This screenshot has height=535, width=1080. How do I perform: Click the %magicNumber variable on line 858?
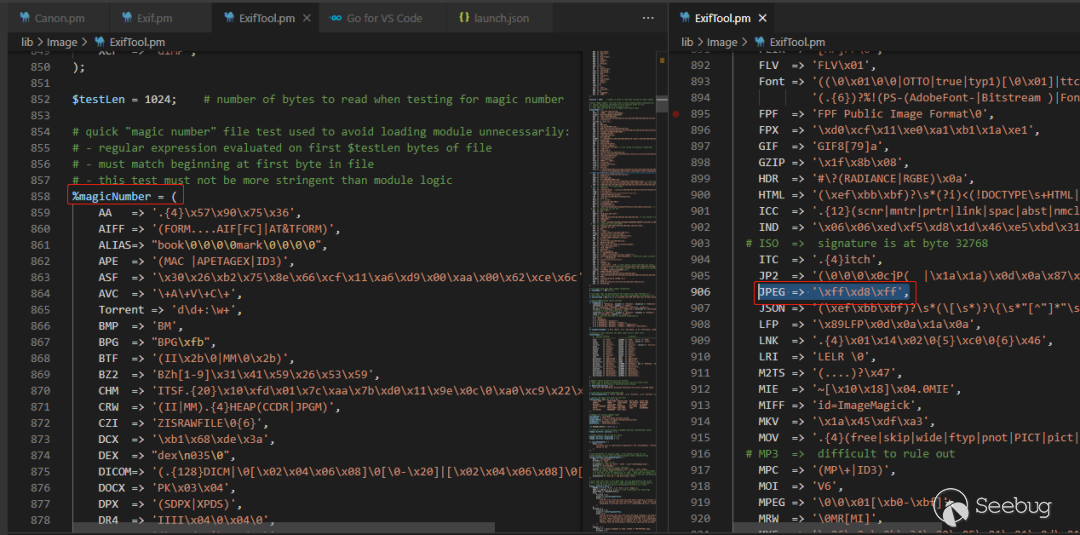112,196
